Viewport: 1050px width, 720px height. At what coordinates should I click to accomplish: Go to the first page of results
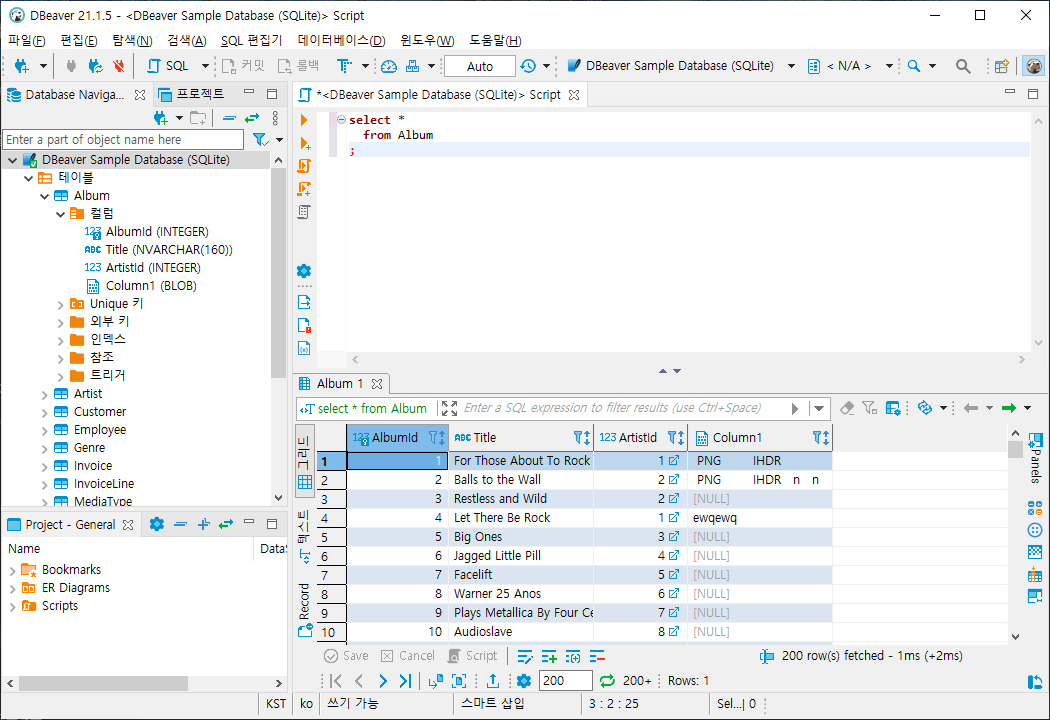coord(335,680)
